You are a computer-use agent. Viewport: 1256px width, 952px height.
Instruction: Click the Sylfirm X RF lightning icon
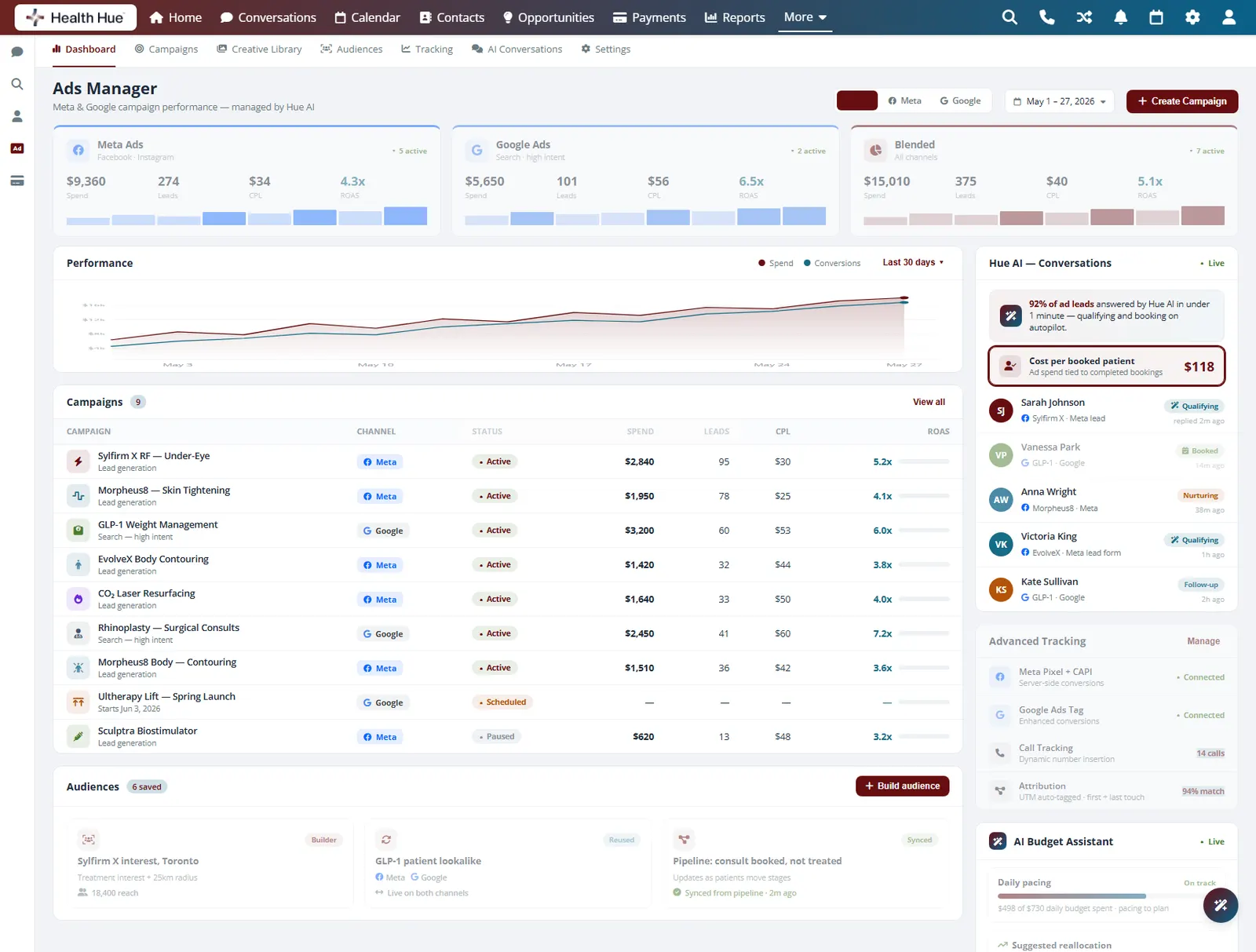(78, 461)
